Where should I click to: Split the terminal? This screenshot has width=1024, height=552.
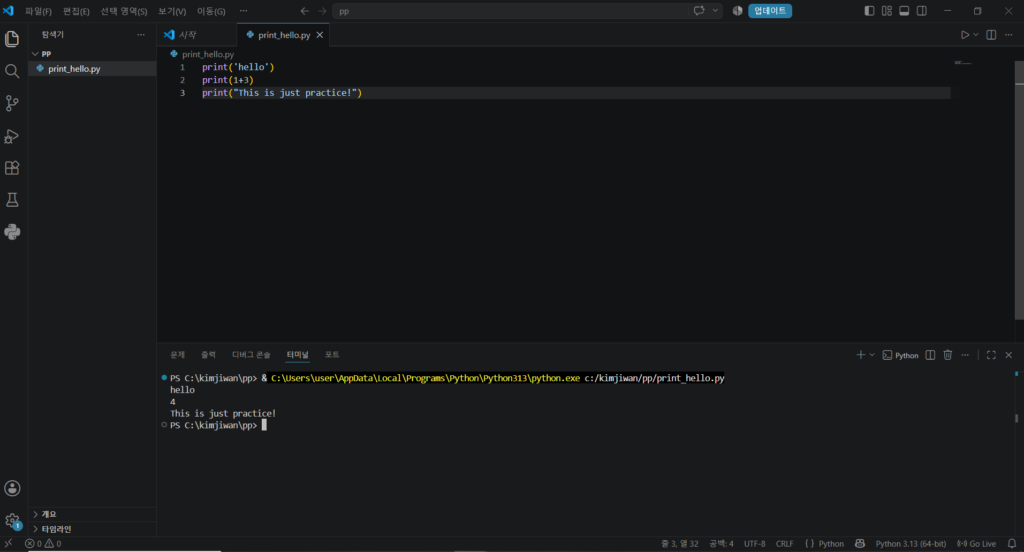pyautogui.click(x=930, y=355)
